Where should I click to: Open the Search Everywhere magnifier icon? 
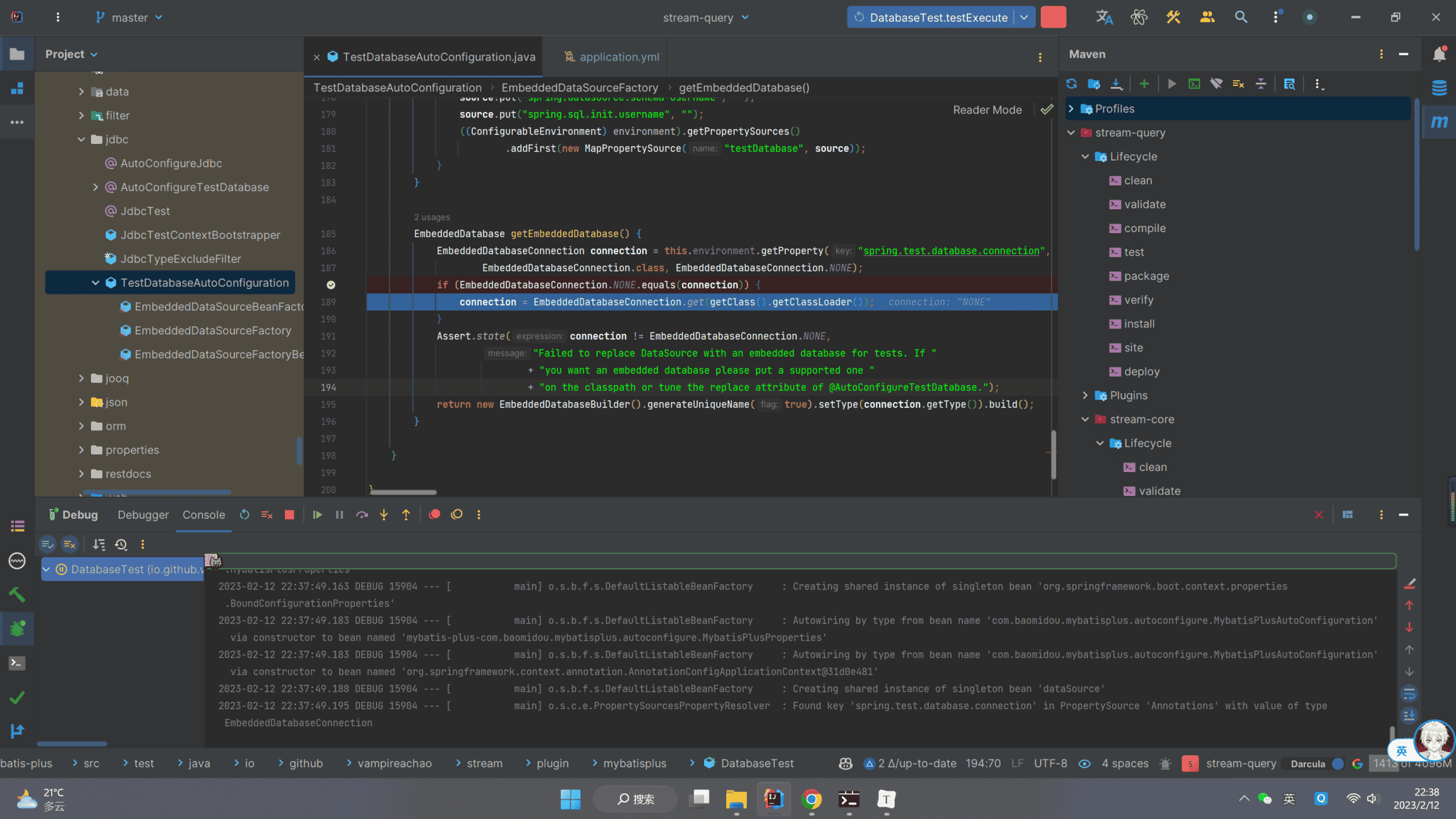(x=1241, y=17)
